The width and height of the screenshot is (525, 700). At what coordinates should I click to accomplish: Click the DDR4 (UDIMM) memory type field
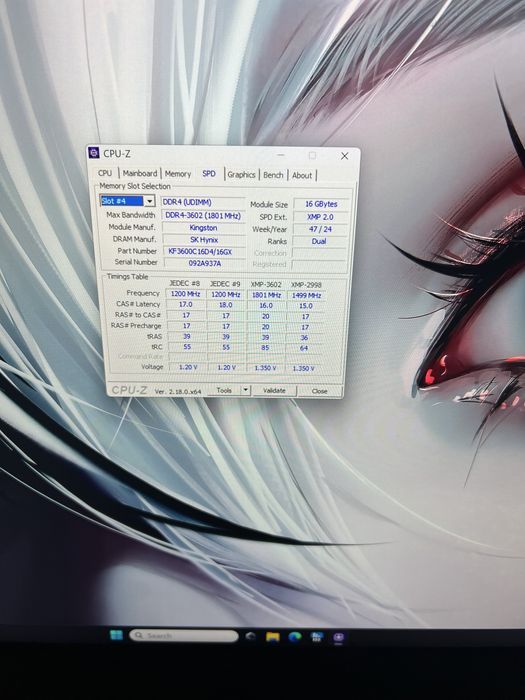203,202
